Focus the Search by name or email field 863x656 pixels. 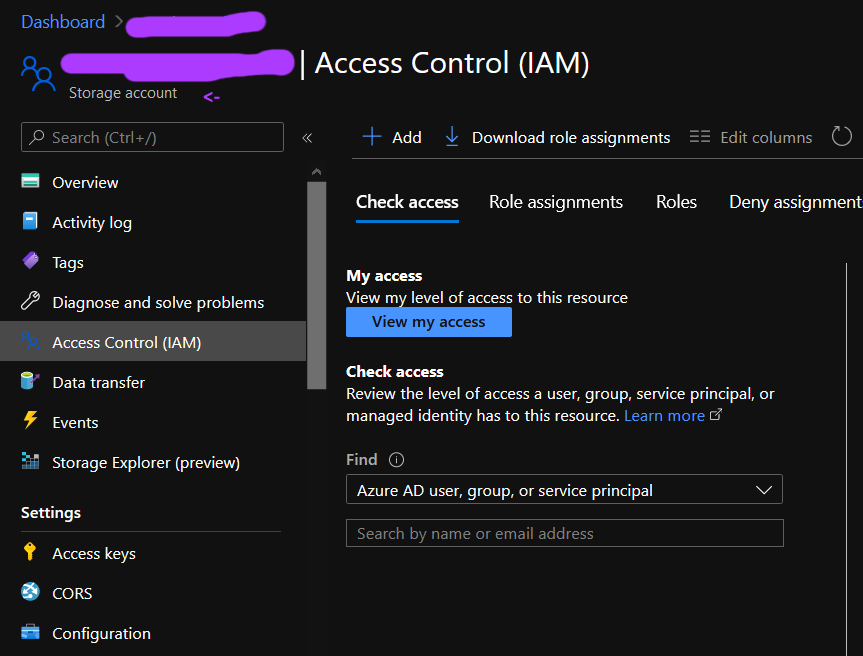[565, 533]
